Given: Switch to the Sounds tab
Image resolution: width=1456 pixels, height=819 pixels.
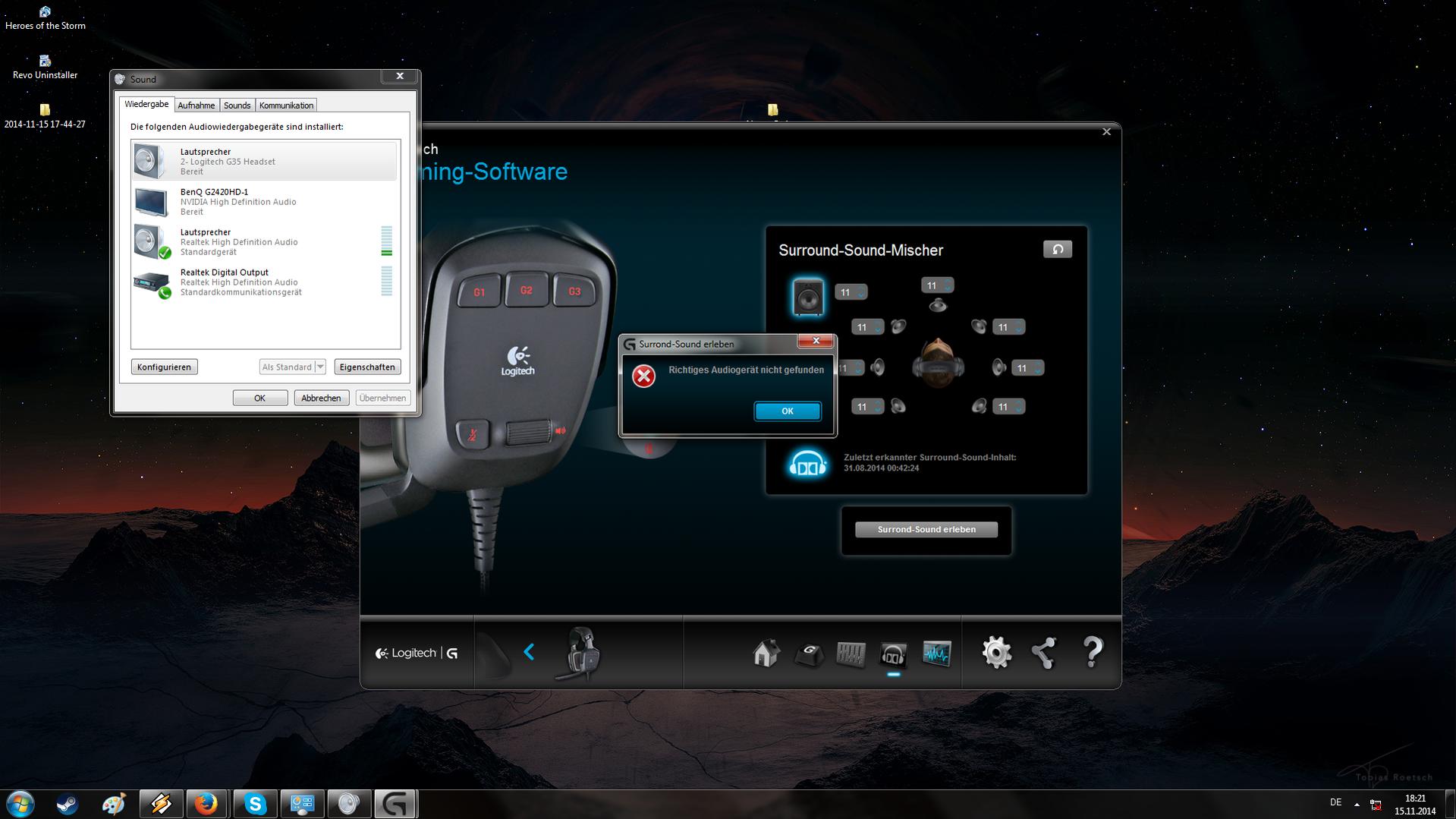Looking at the screenshot, I should click(237, 106).
